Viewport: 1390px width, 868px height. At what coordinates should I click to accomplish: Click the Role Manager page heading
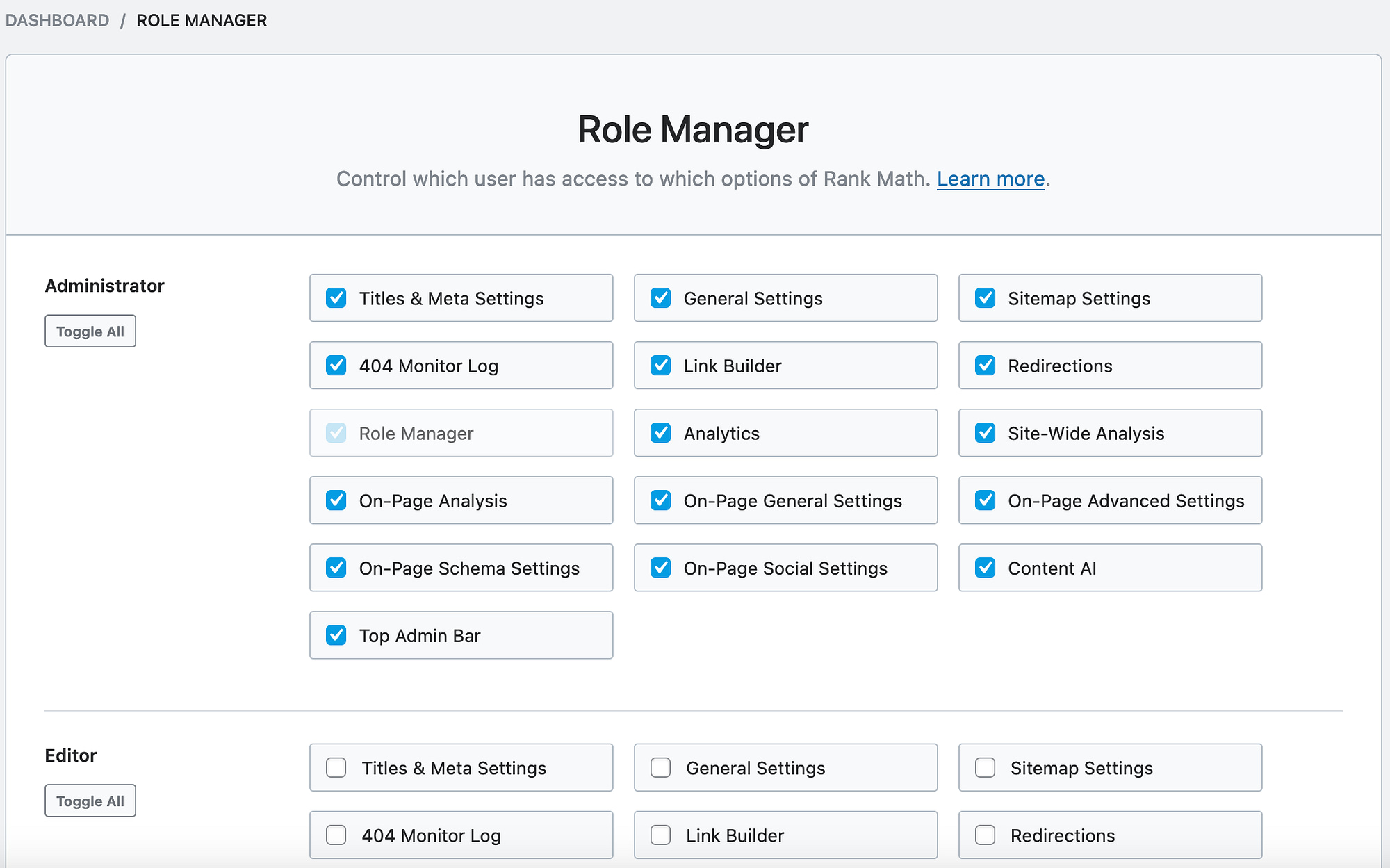694,130
